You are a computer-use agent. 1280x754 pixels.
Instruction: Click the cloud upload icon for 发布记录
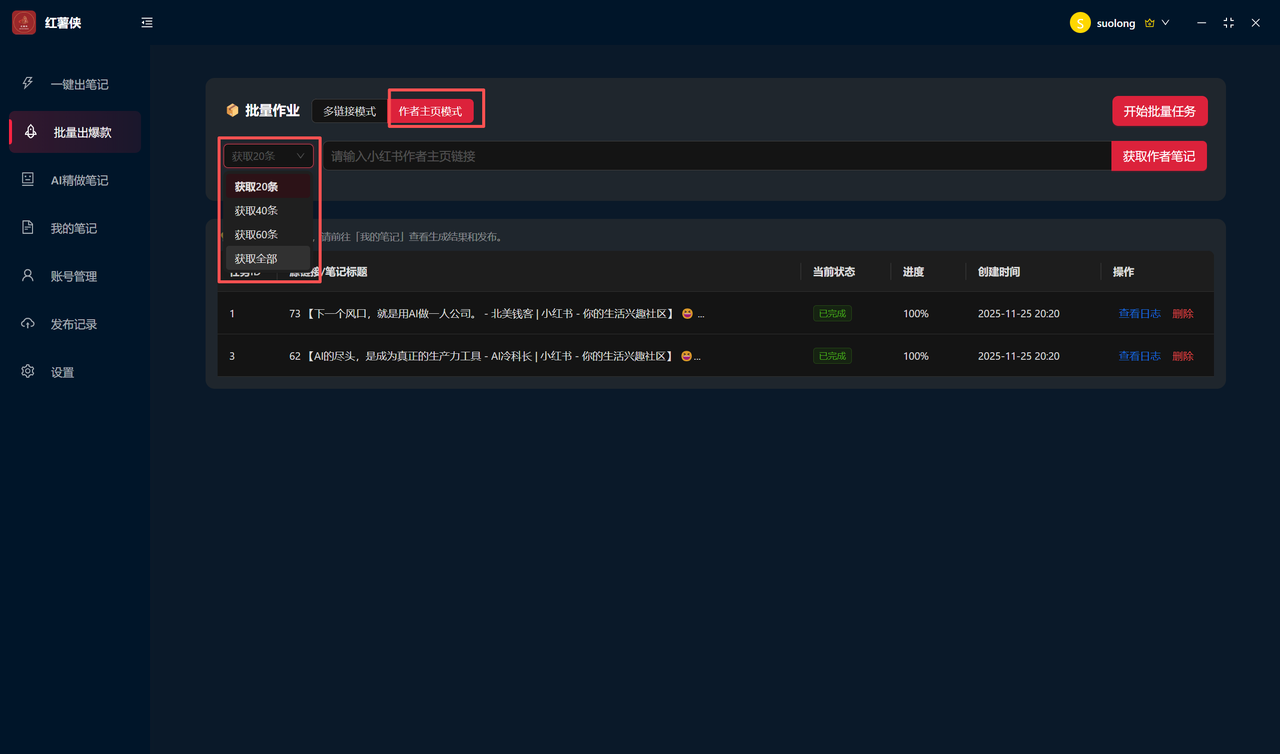[x=28, y=324]
